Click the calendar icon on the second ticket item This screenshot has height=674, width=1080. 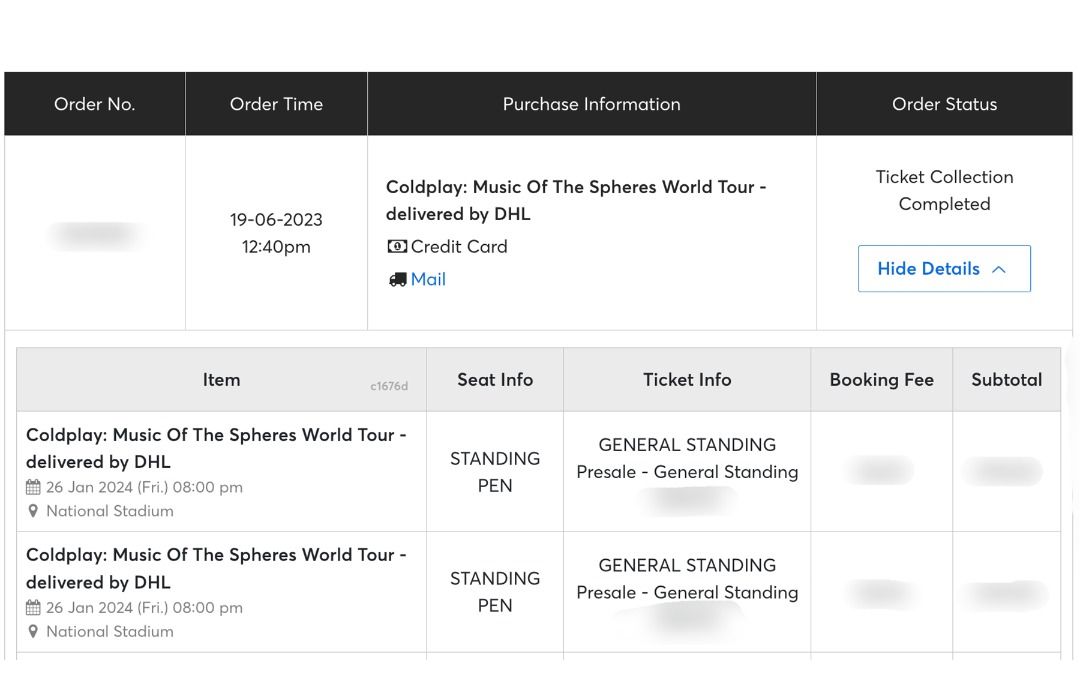pyautogui.click(x=35, y=607)
